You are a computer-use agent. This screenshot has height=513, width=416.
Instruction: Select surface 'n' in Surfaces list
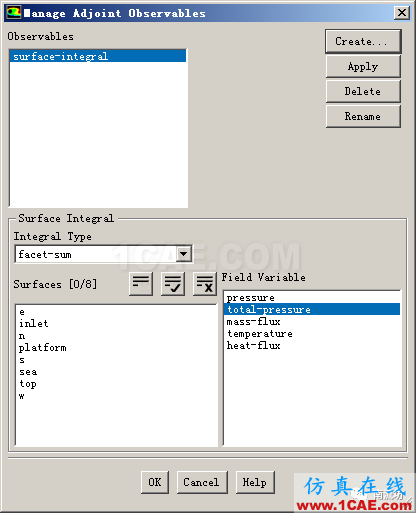pos(116,336)
